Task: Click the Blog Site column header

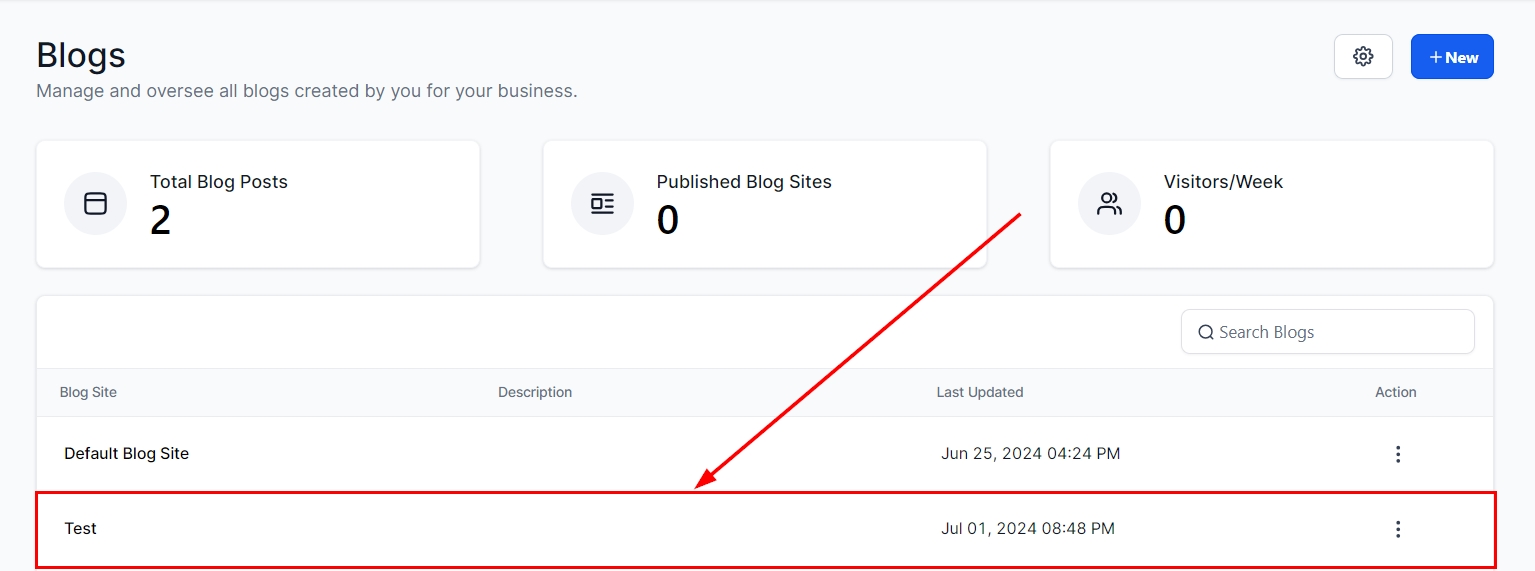Action: 88,392
